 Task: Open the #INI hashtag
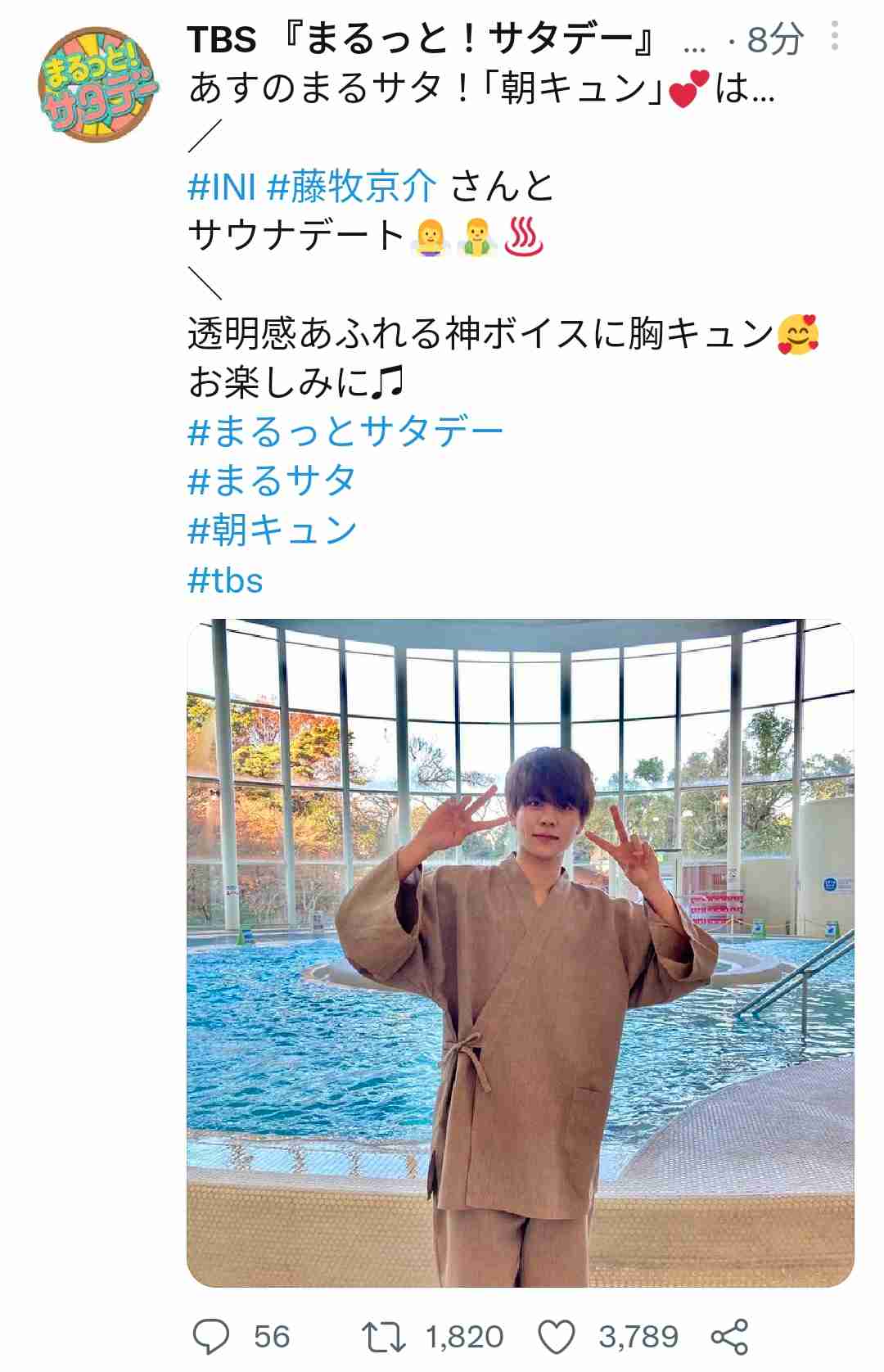[222, 187]
